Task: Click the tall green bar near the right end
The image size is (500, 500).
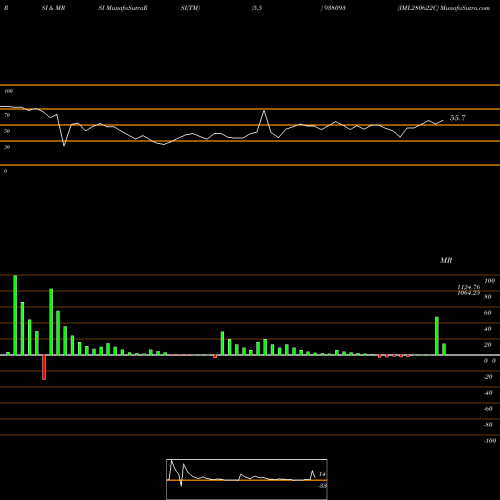Action: coord(437,336)
